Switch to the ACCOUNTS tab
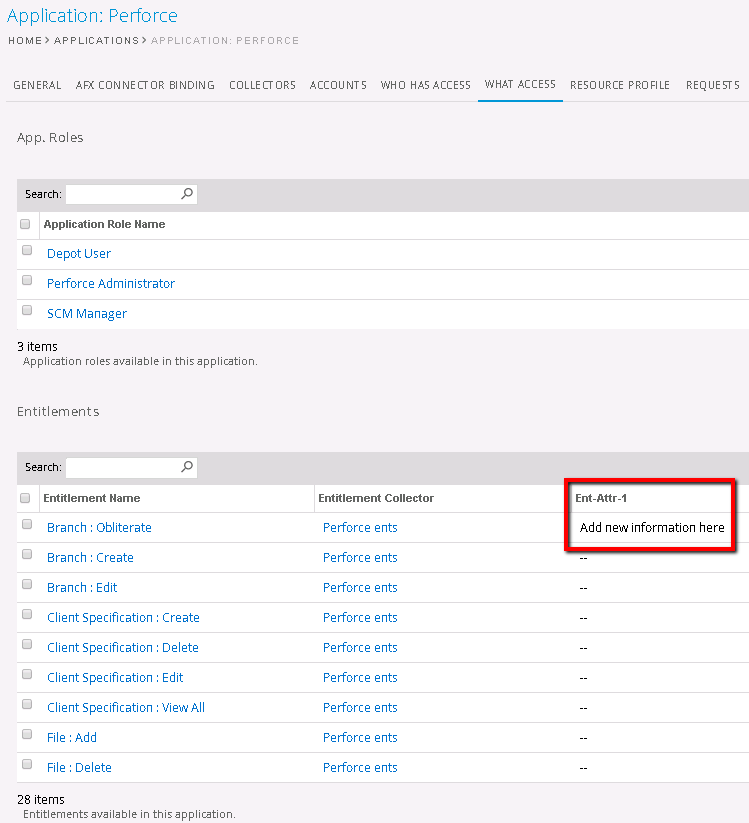This screenshot has height=823, width=749. [x=338, y=85]
